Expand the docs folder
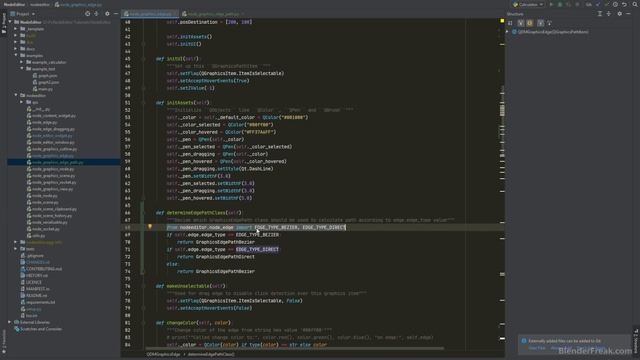Image resolution: width=640 pixels, height=360 pixels. click(x=16, y=49)
